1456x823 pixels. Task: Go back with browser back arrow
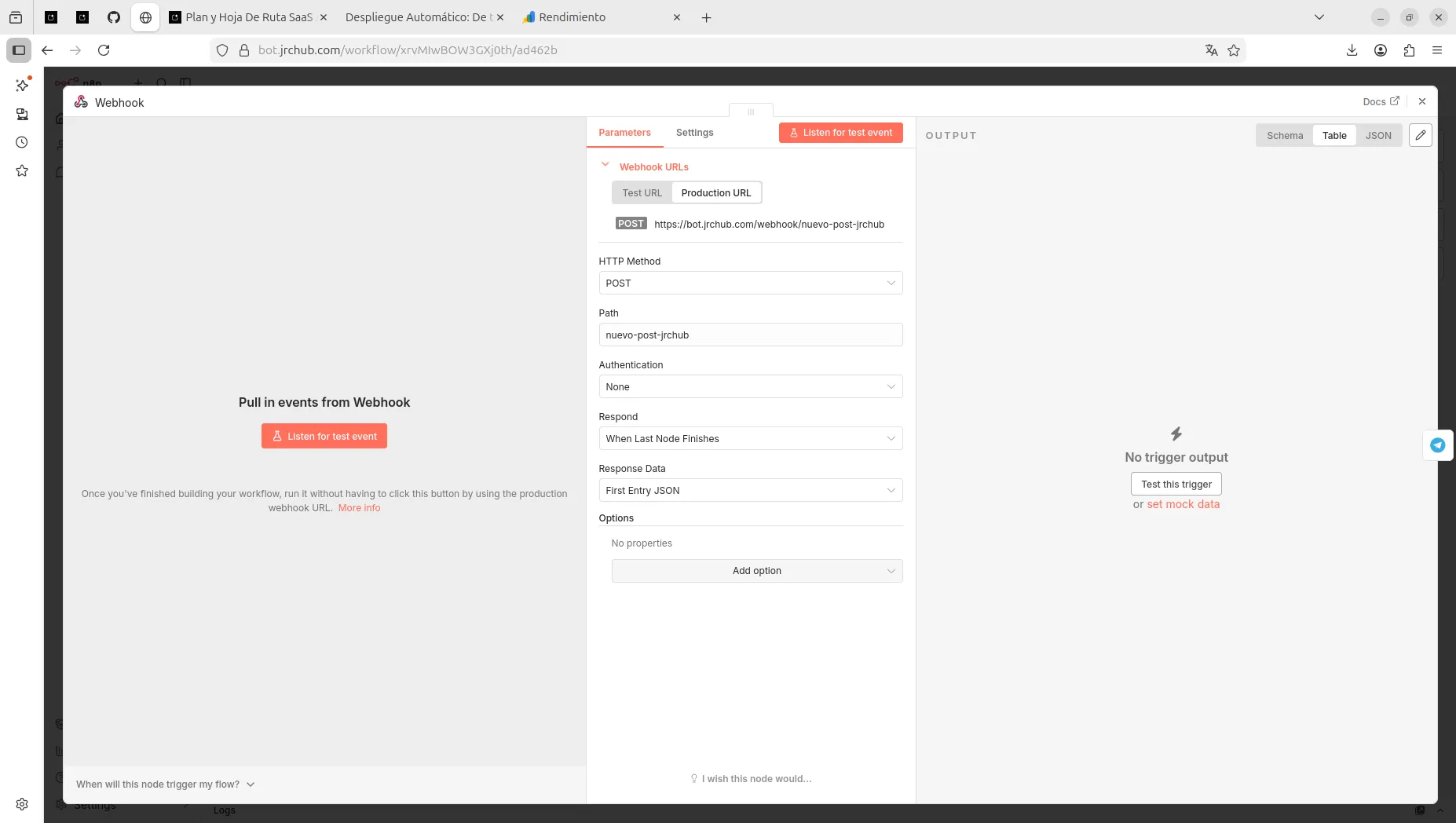click(47, 50)
